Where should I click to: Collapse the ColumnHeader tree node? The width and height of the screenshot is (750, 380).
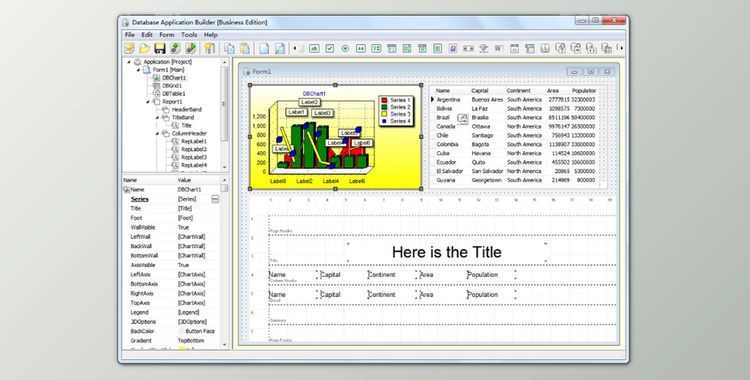coord(157,134)
